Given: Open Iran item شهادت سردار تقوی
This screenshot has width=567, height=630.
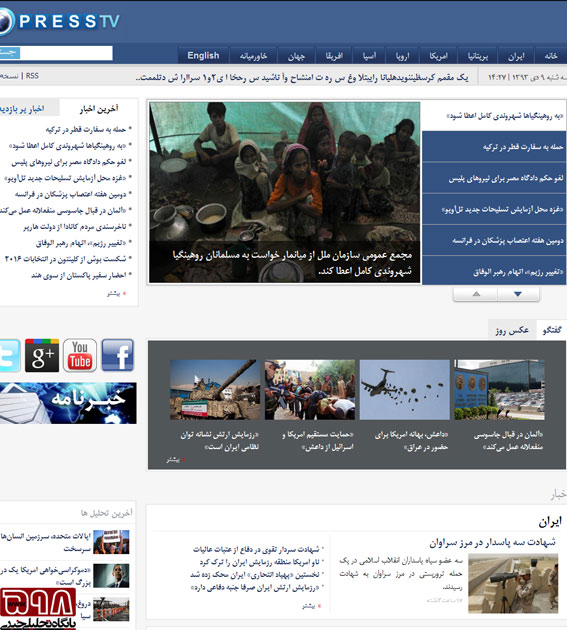Looking at the screenshot, I should (x=256, y=549).
